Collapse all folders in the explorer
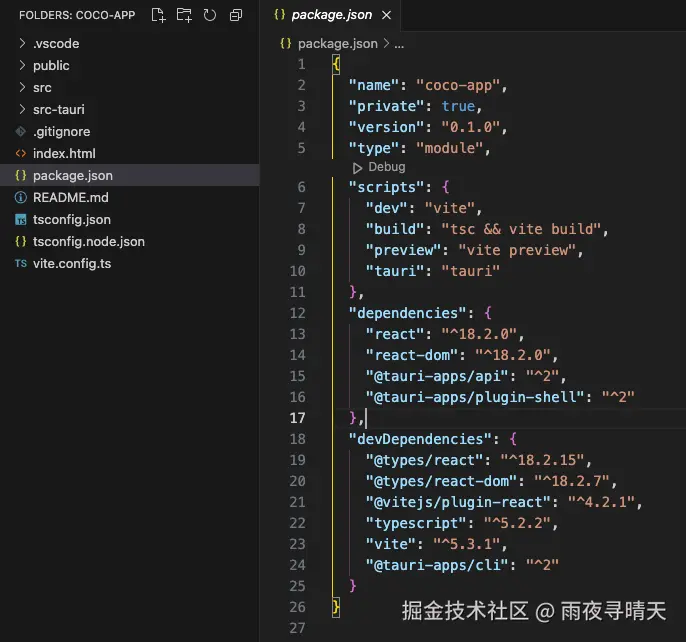 [x=236, y=15]
